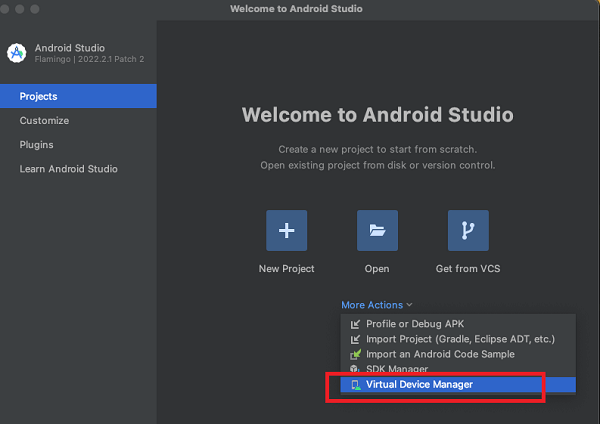This screenshot has height=424, width=600.
Task: Click the Profile or Debug APK icon
Action: (x=355, y=324)
